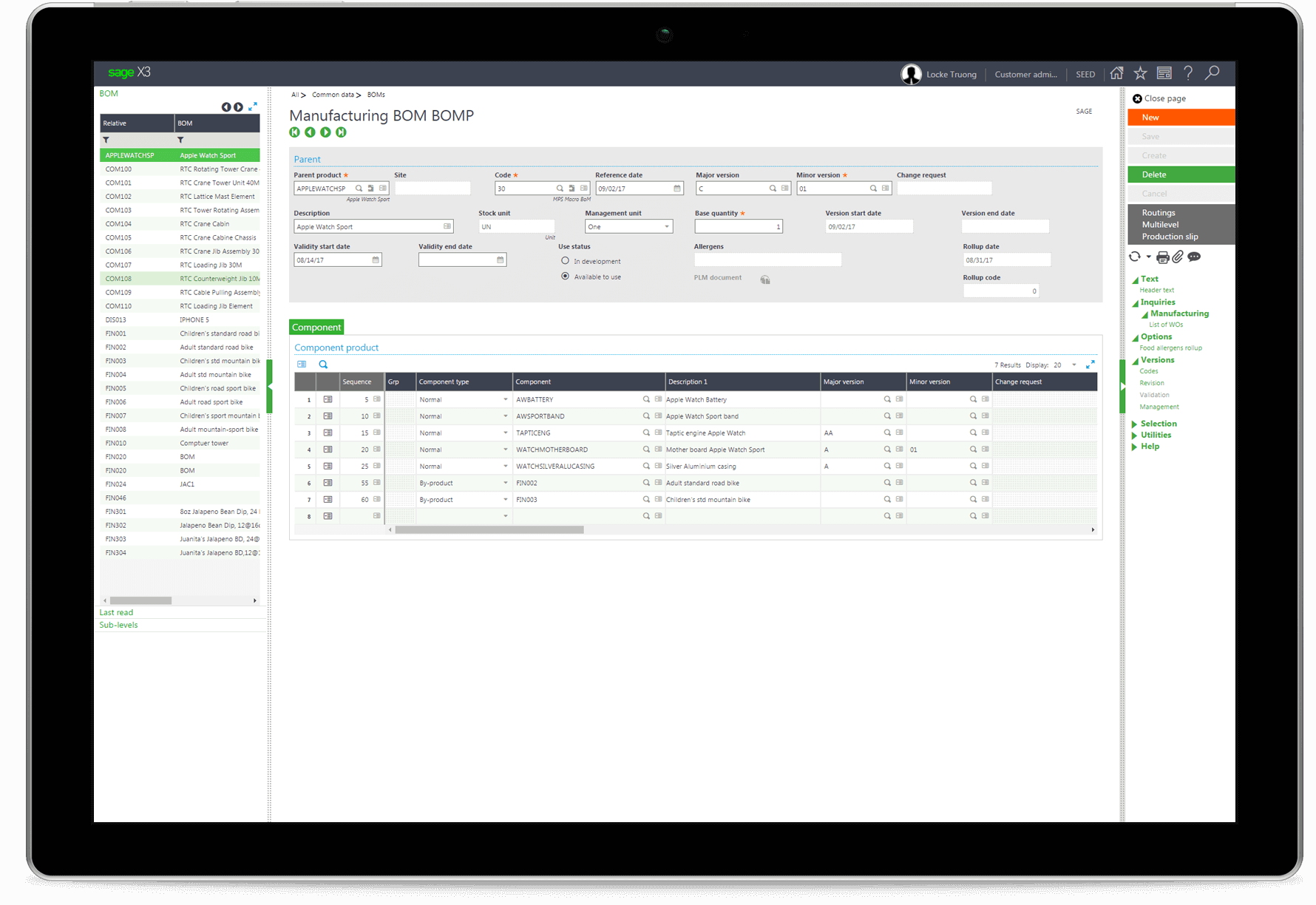Open row actions for AWSPORTBAND line
The height and width of the screenshot is (905, 1316).
tap(328, 416)
